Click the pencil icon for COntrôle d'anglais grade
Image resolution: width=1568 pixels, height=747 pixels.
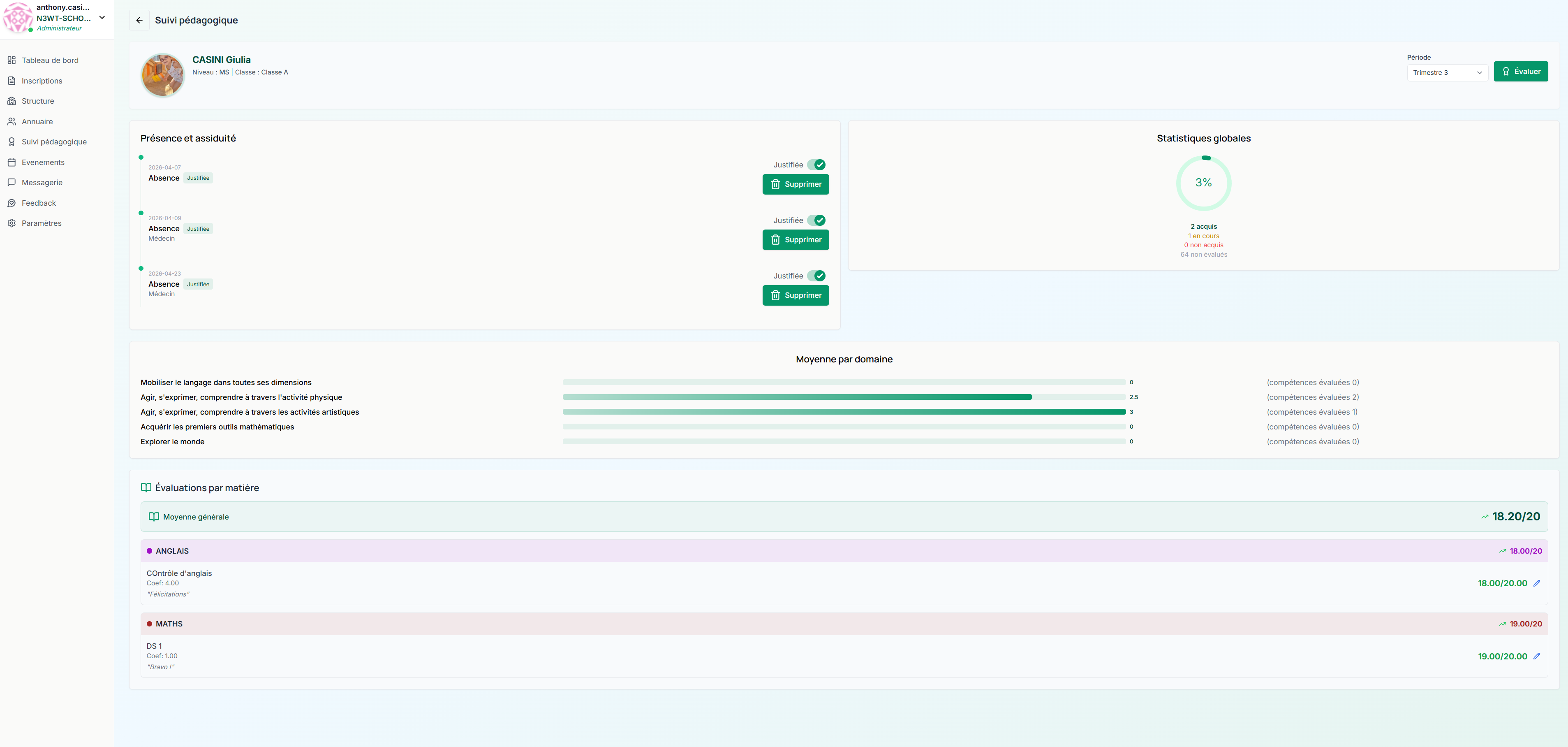(1536, 583)
